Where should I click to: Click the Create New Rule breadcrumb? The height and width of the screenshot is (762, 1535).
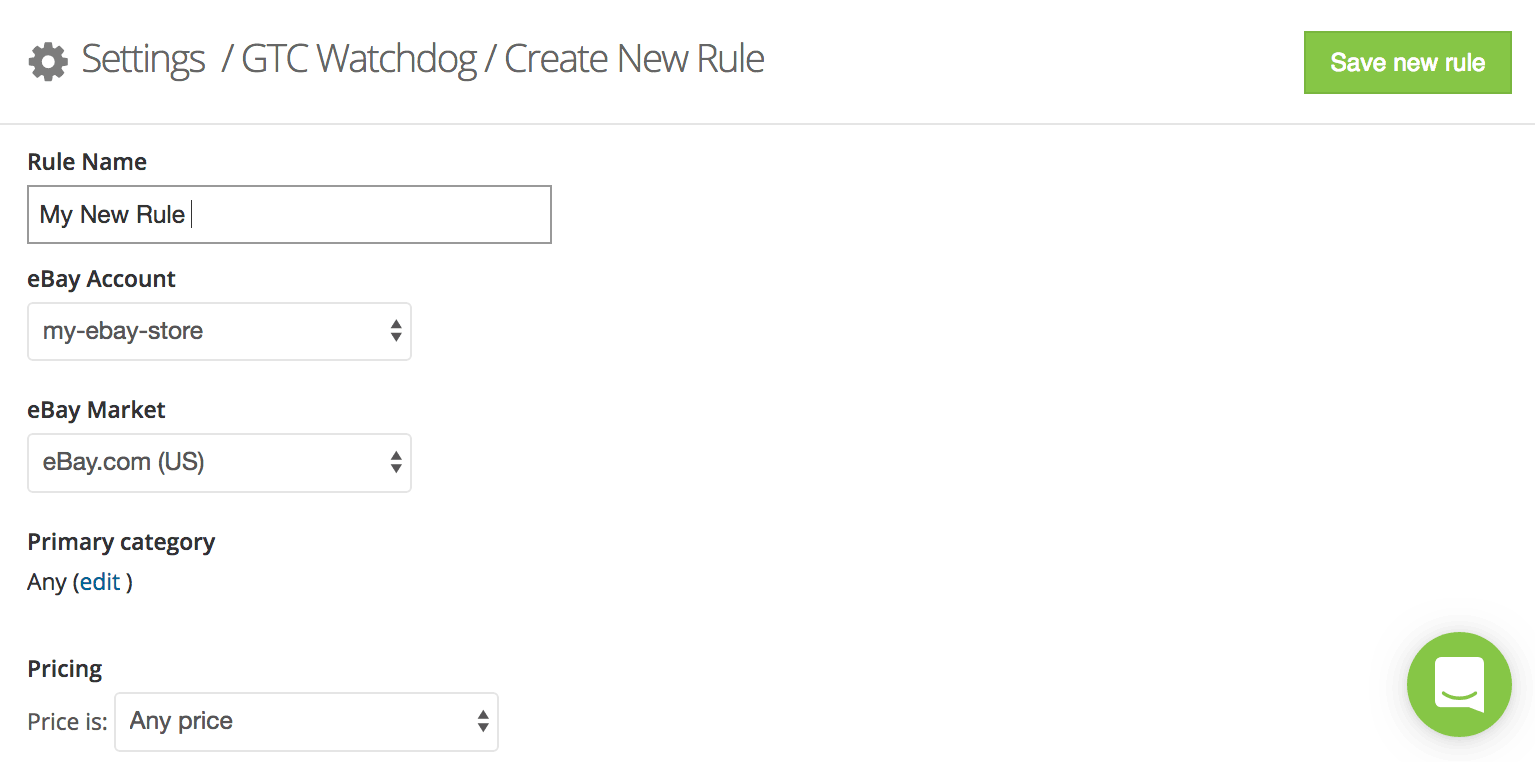(x=634, y=60)
